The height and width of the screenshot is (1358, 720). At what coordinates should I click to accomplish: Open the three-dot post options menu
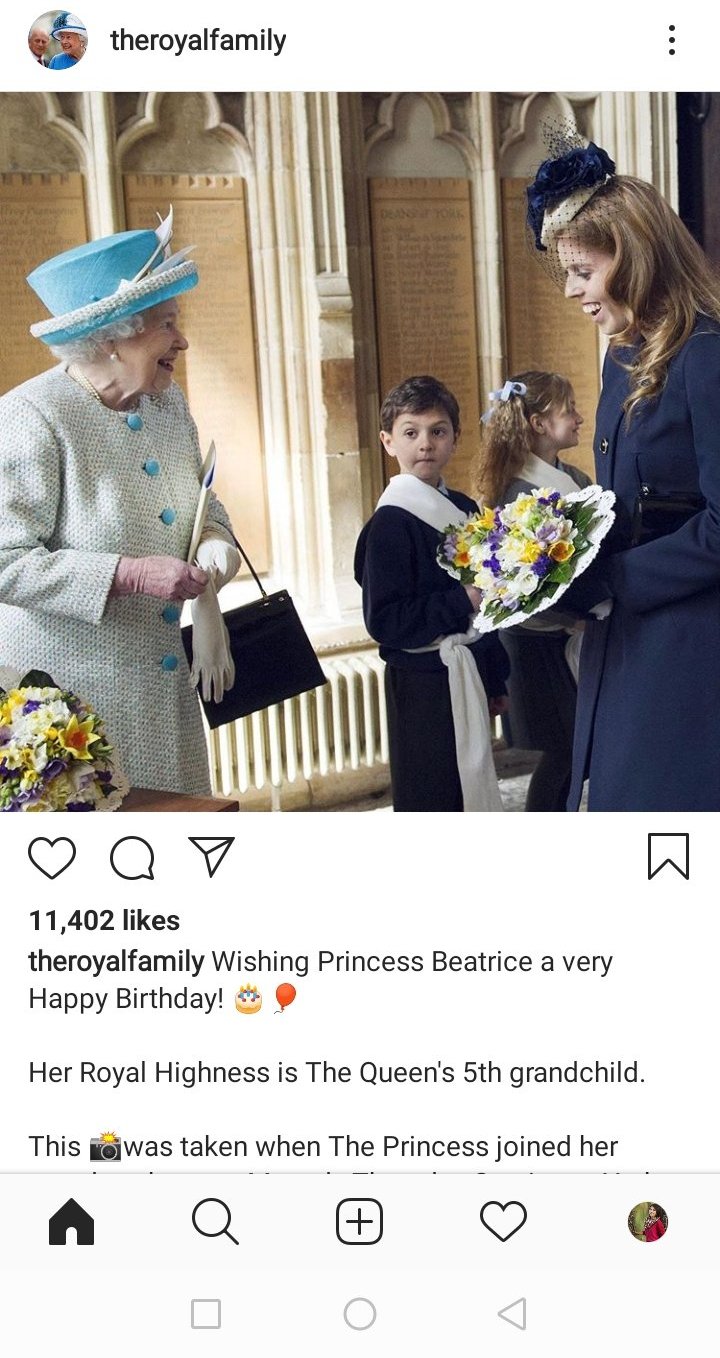coord(672,40)
